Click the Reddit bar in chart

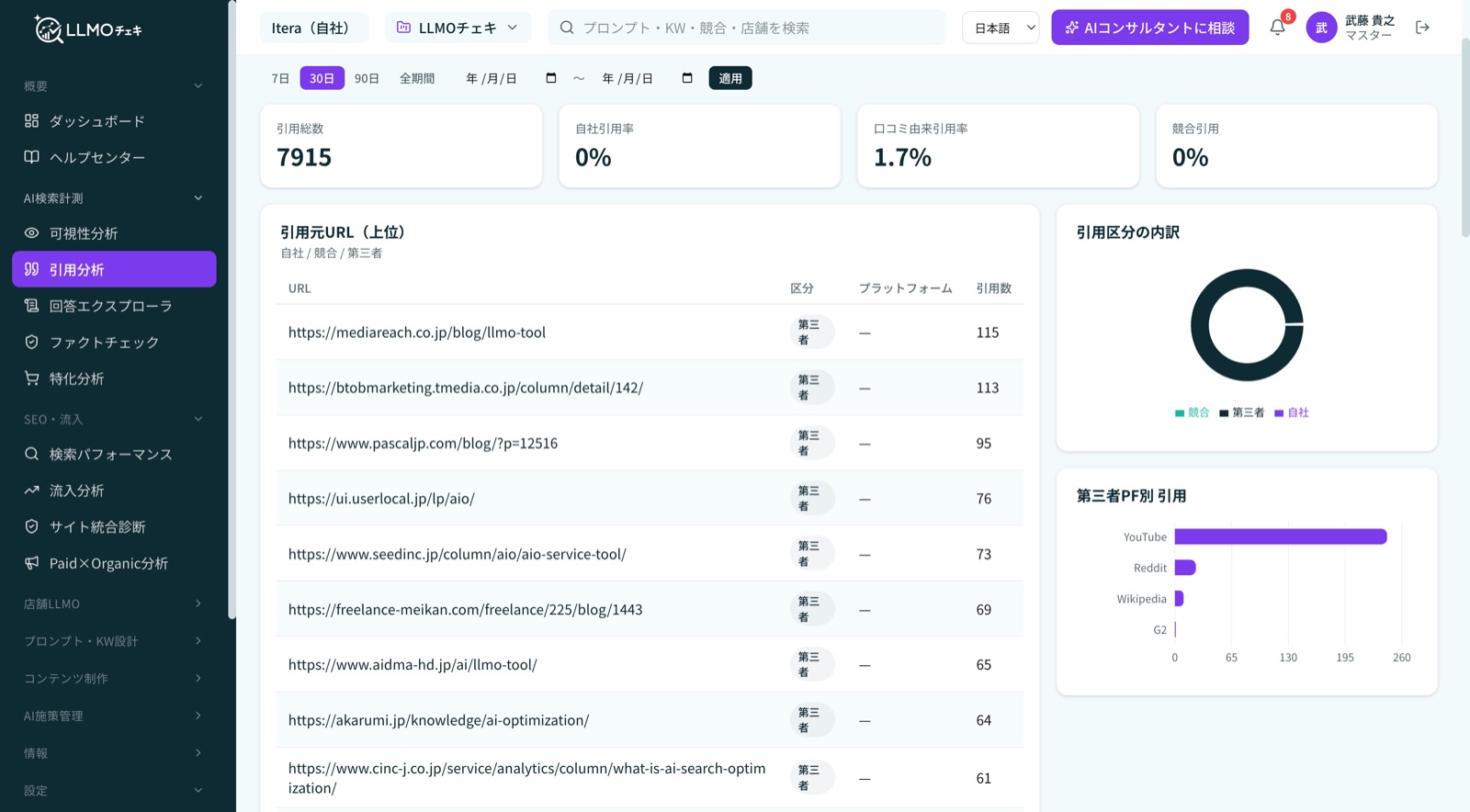point(1185,568)
